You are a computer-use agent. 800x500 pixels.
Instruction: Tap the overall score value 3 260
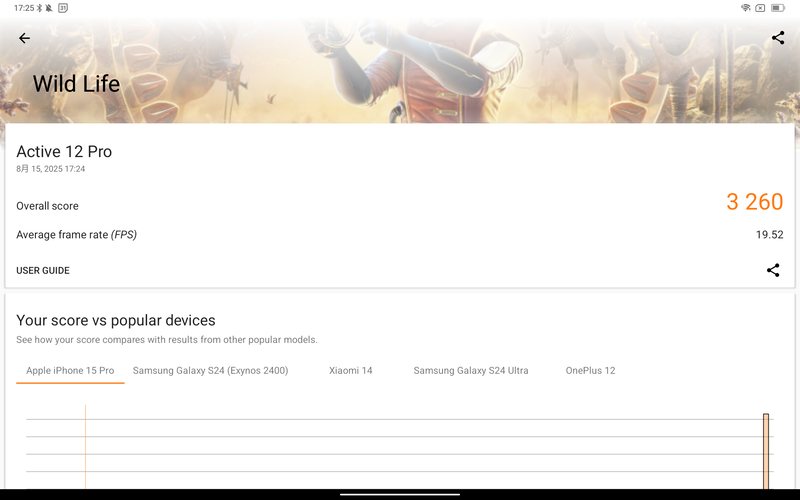[x=755, y=202]
